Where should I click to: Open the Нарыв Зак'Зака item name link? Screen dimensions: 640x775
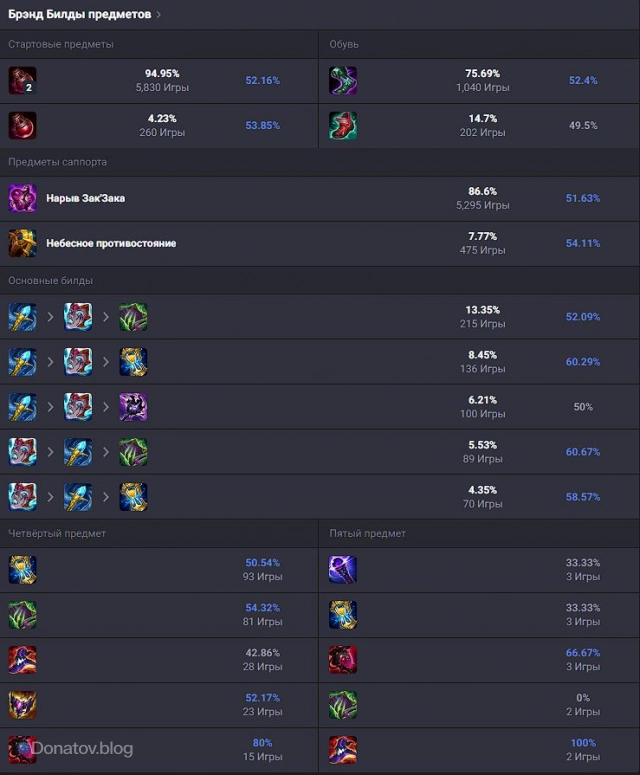pos(85,198)
